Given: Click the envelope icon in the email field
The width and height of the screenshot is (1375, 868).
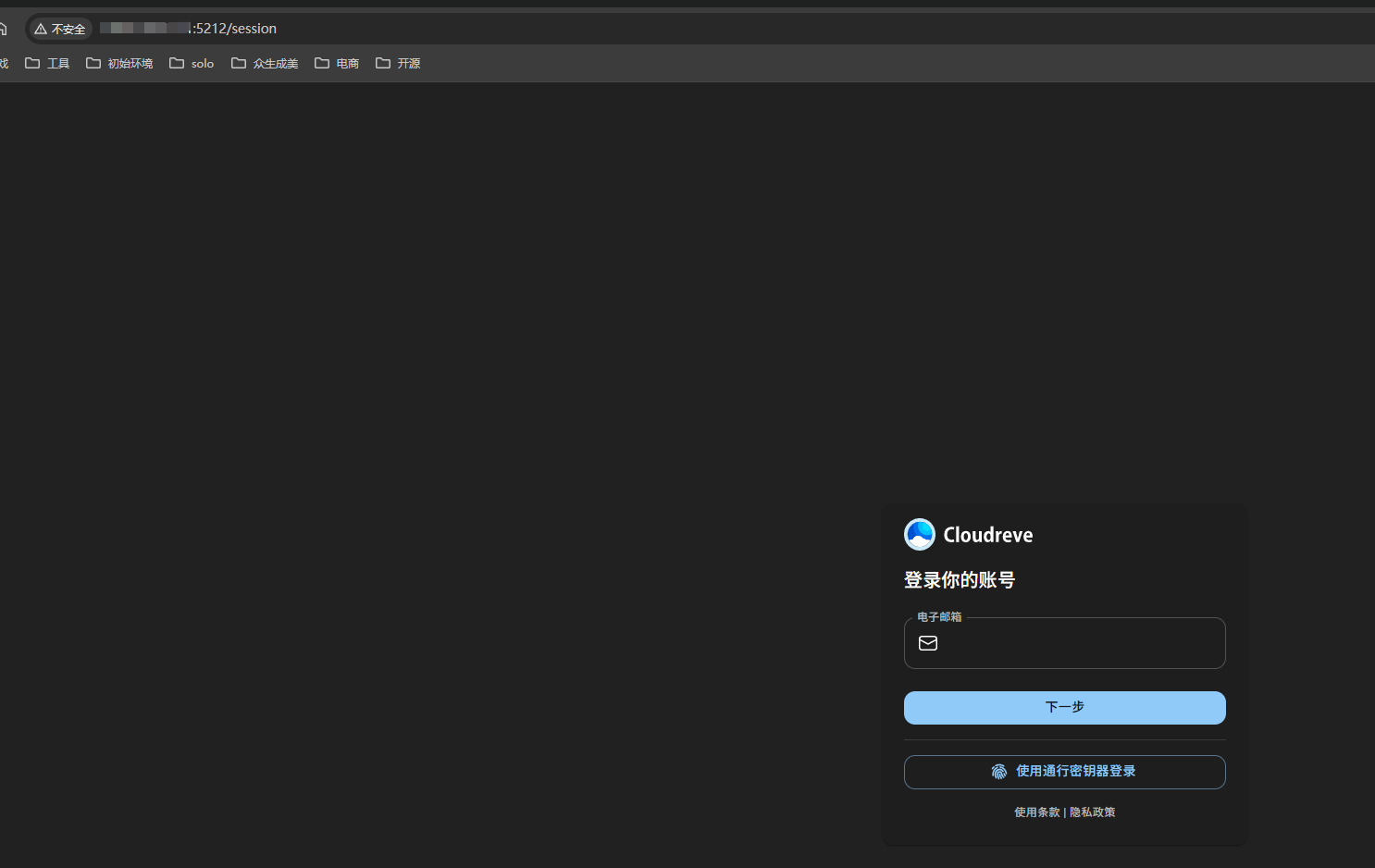Looking at the screenshot, I should pyautogui.click(x=927, y=643).
